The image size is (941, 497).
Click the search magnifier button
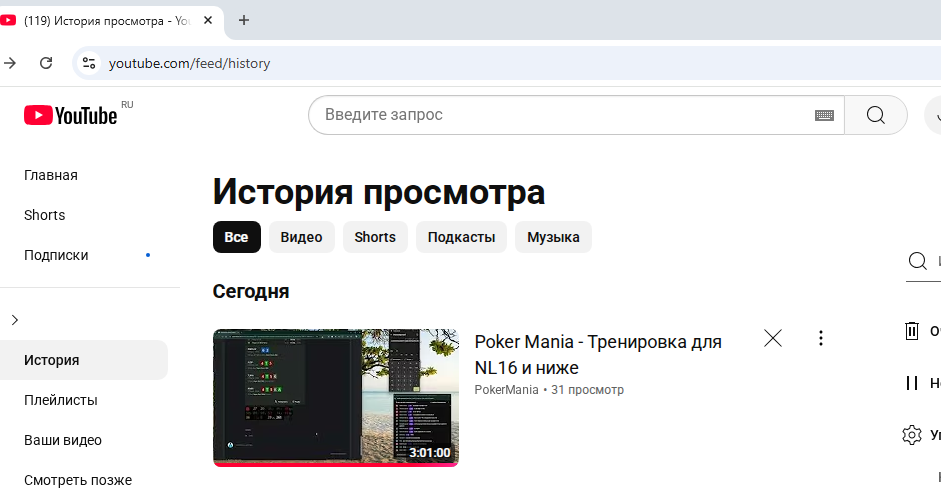tap(876, 115)
